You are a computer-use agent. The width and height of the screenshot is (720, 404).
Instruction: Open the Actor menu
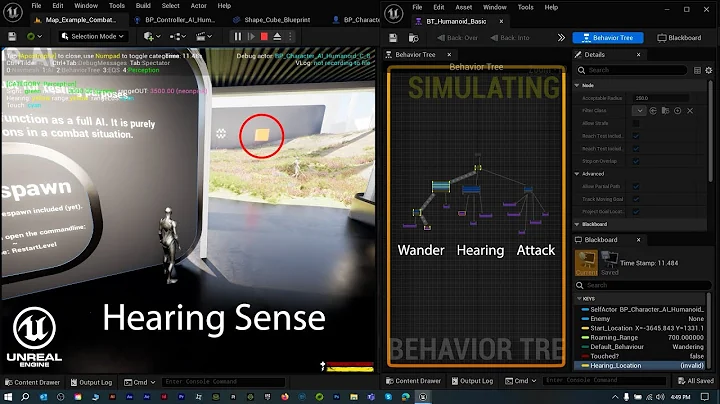[x=198, y=6]
